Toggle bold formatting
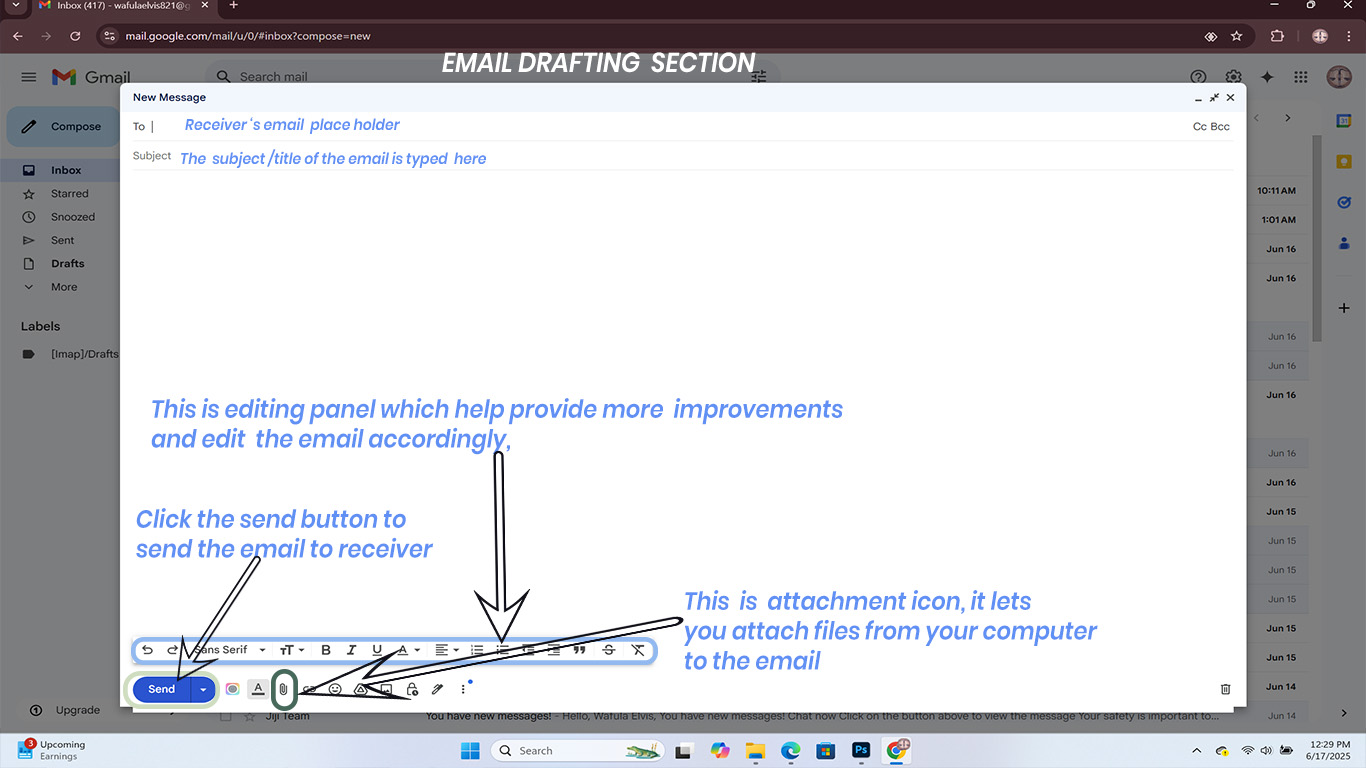The width and height of the screenshot is (1366, 768). tap(325, 649)
